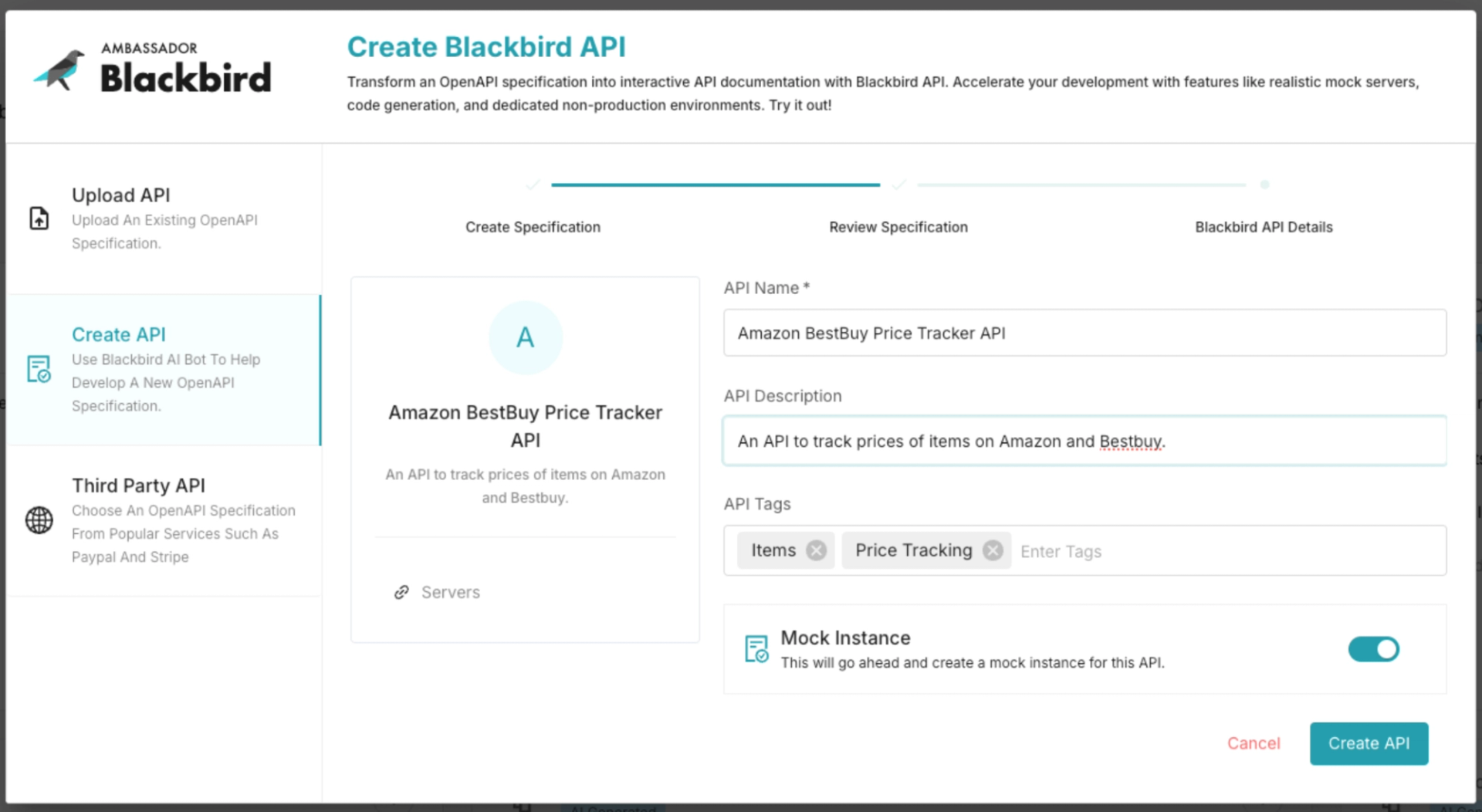Click the Servers label in preview card
Image resolution: width=1482 pixels, height=812 pixels.
(x=451, y=592)
